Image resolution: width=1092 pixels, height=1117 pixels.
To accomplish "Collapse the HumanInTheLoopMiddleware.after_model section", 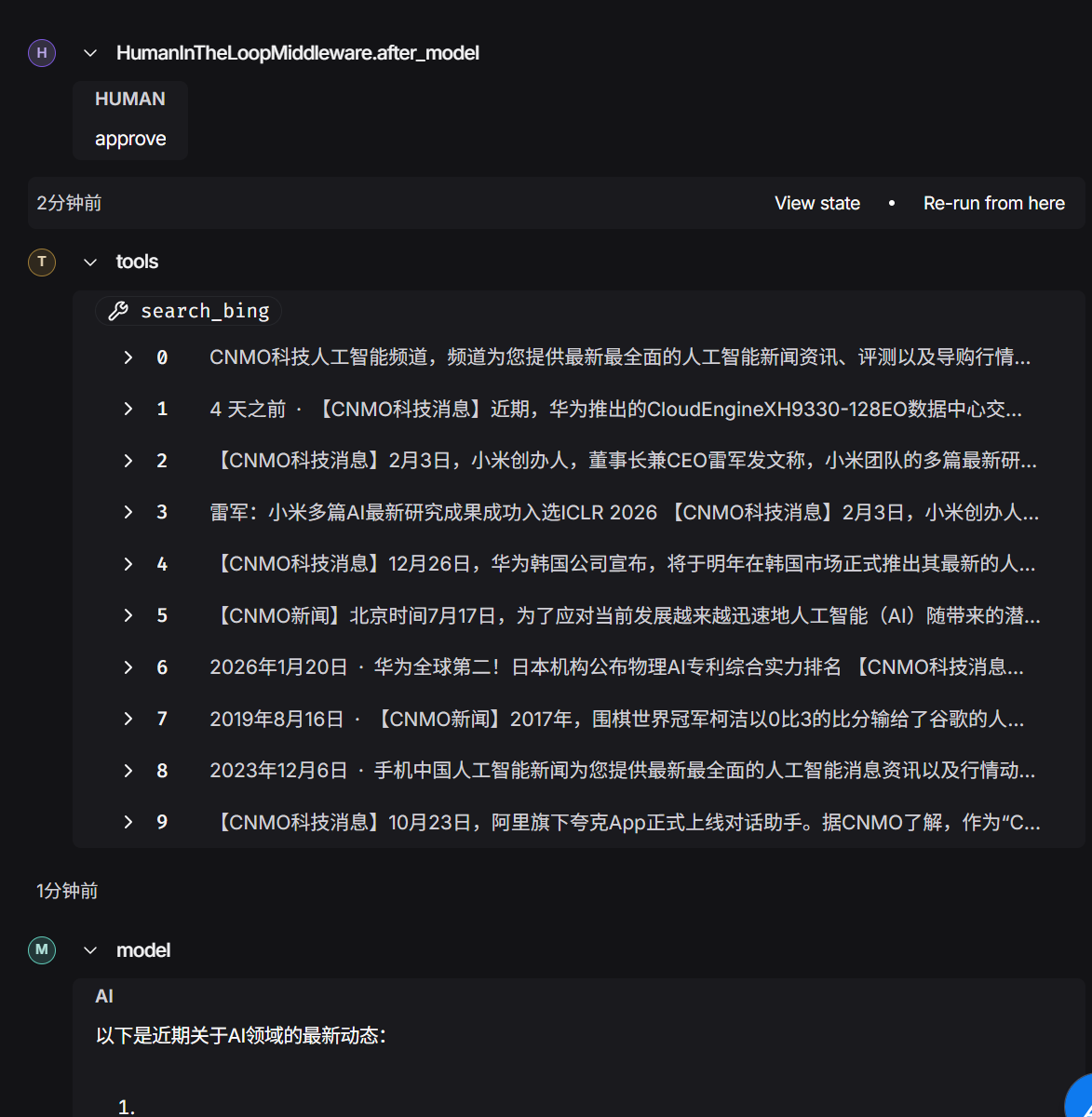I will pyautogui.click(x=90, y=53).
